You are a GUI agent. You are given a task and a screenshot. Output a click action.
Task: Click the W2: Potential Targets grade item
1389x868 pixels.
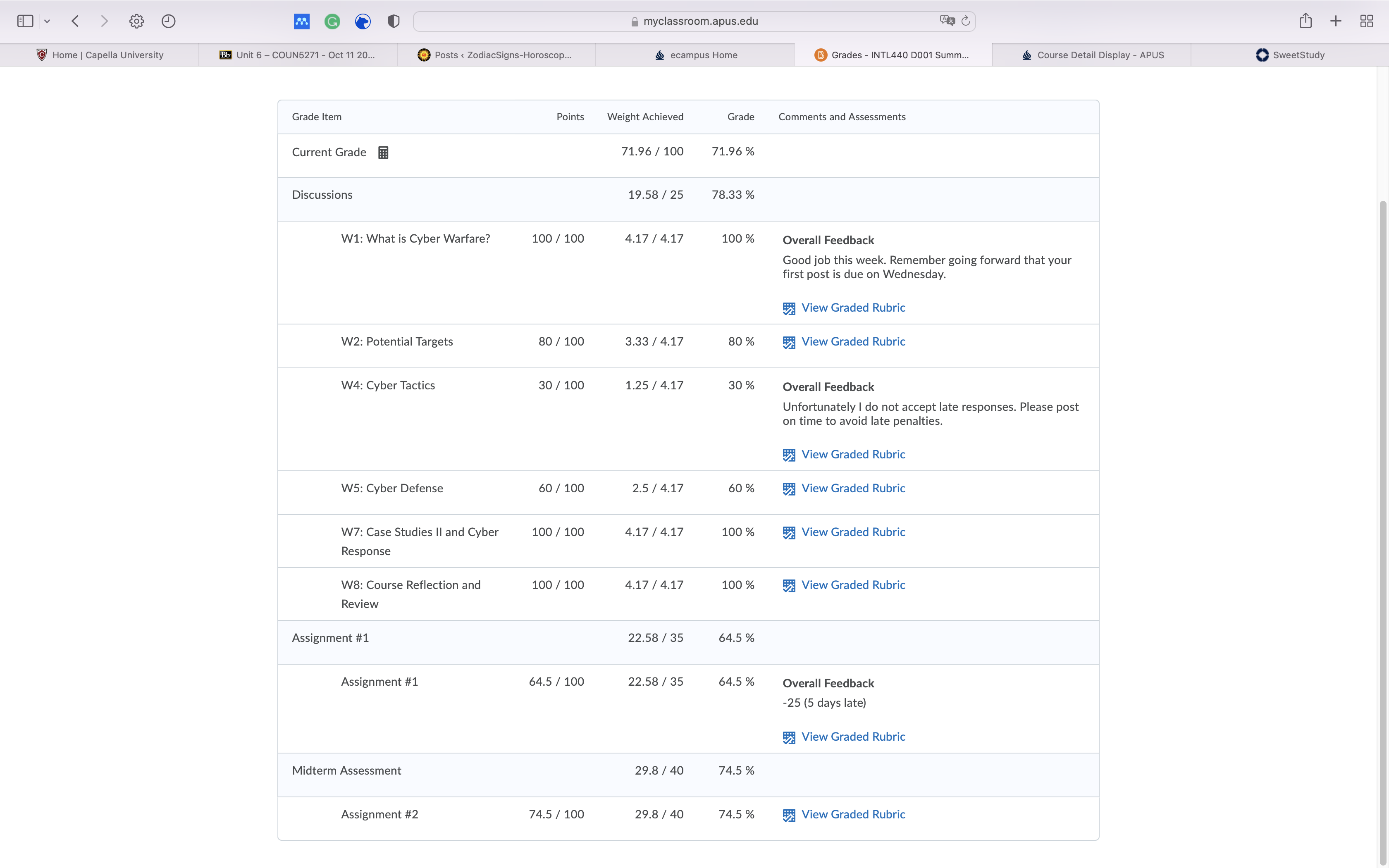(x=396, y=341)
